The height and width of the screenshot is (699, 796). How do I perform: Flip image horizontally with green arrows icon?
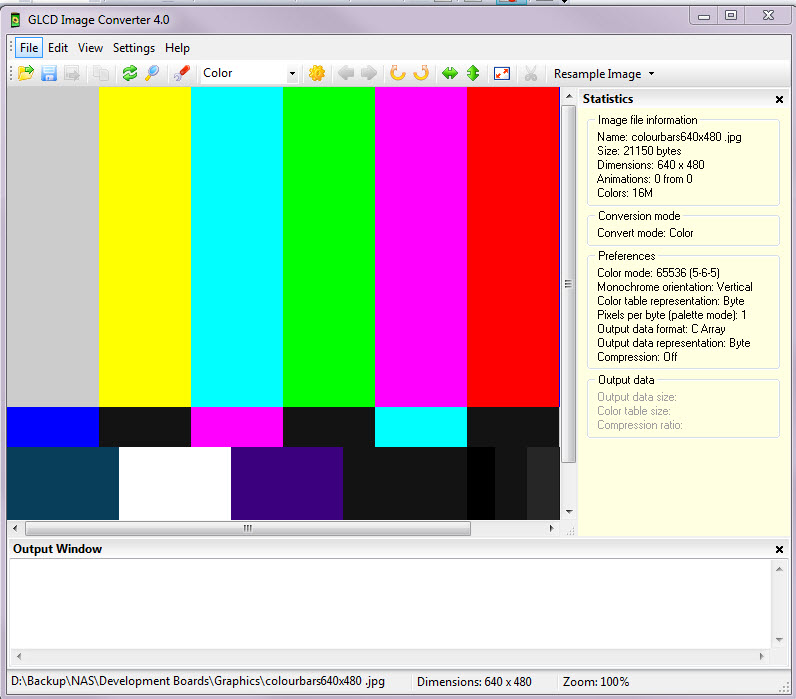[x=450, y=73]
